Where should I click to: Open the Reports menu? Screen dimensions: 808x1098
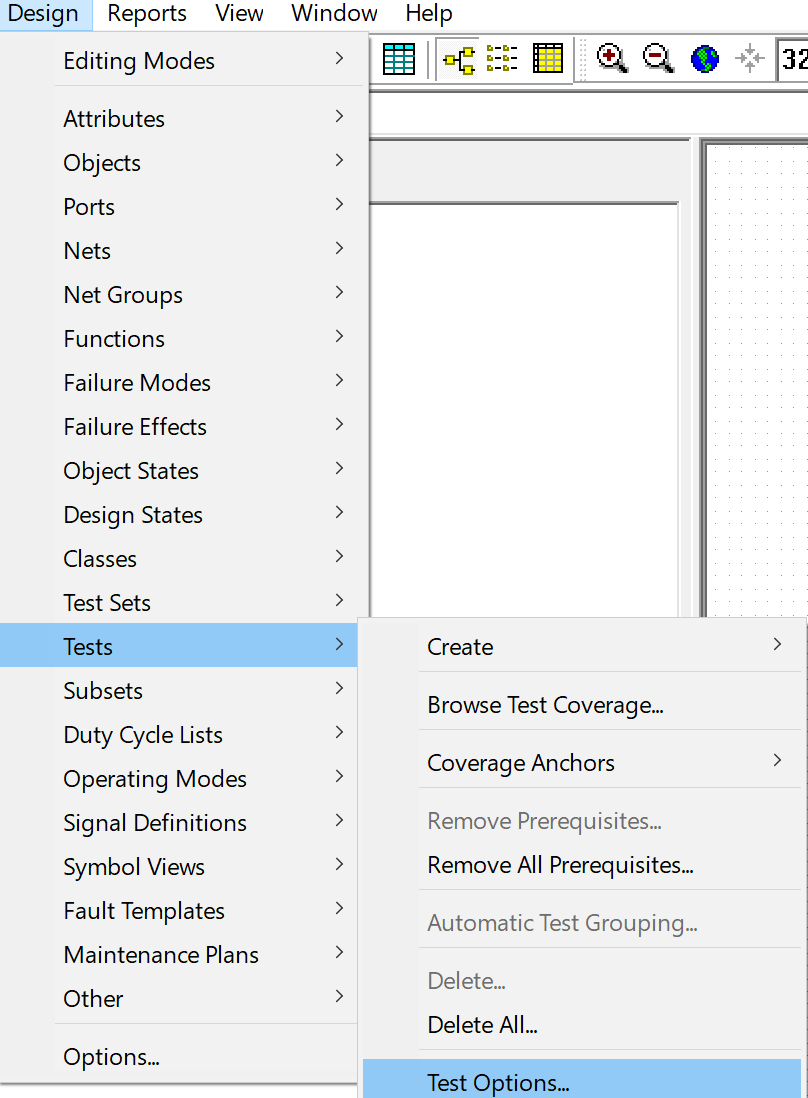147,13
